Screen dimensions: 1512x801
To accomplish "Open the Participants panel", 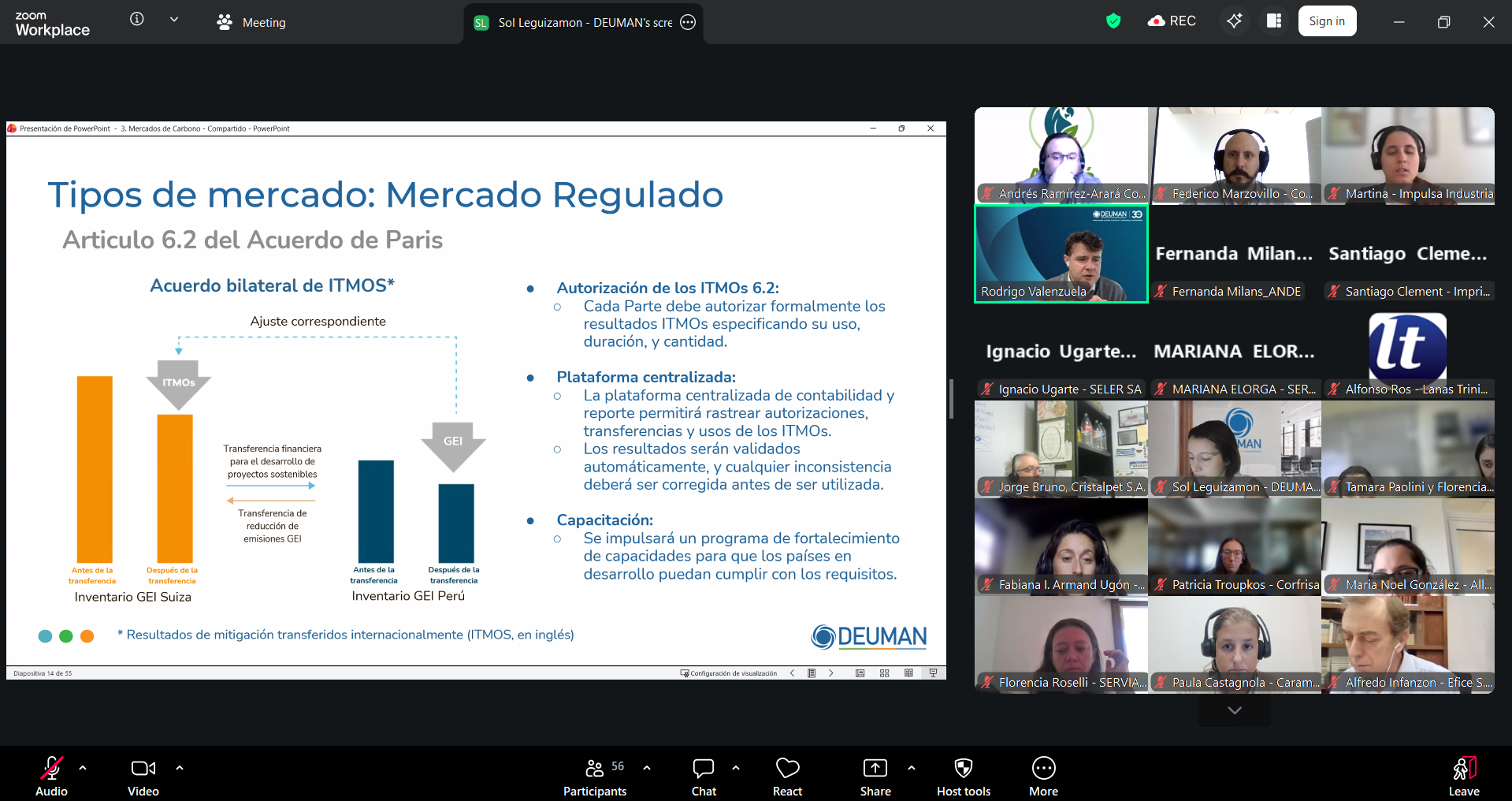I will tap(595, 776).
